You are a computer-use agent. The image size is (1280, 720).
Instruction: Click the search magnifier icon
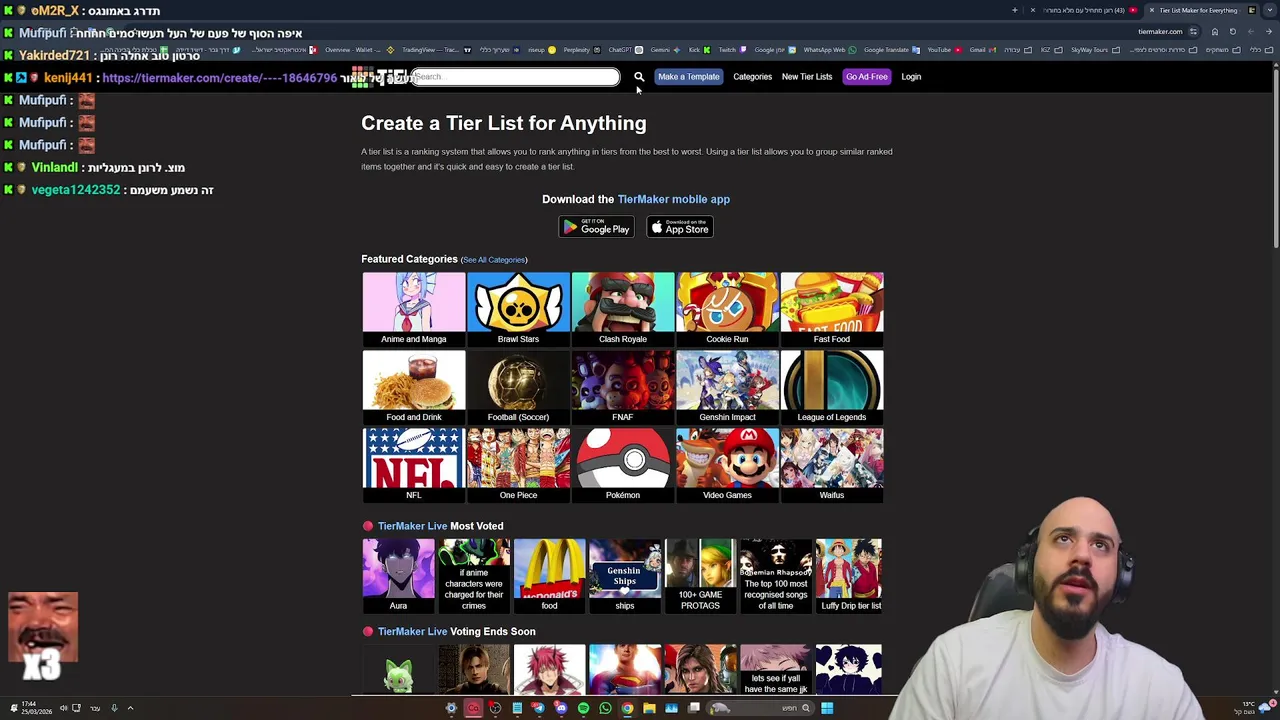(639, 77)
